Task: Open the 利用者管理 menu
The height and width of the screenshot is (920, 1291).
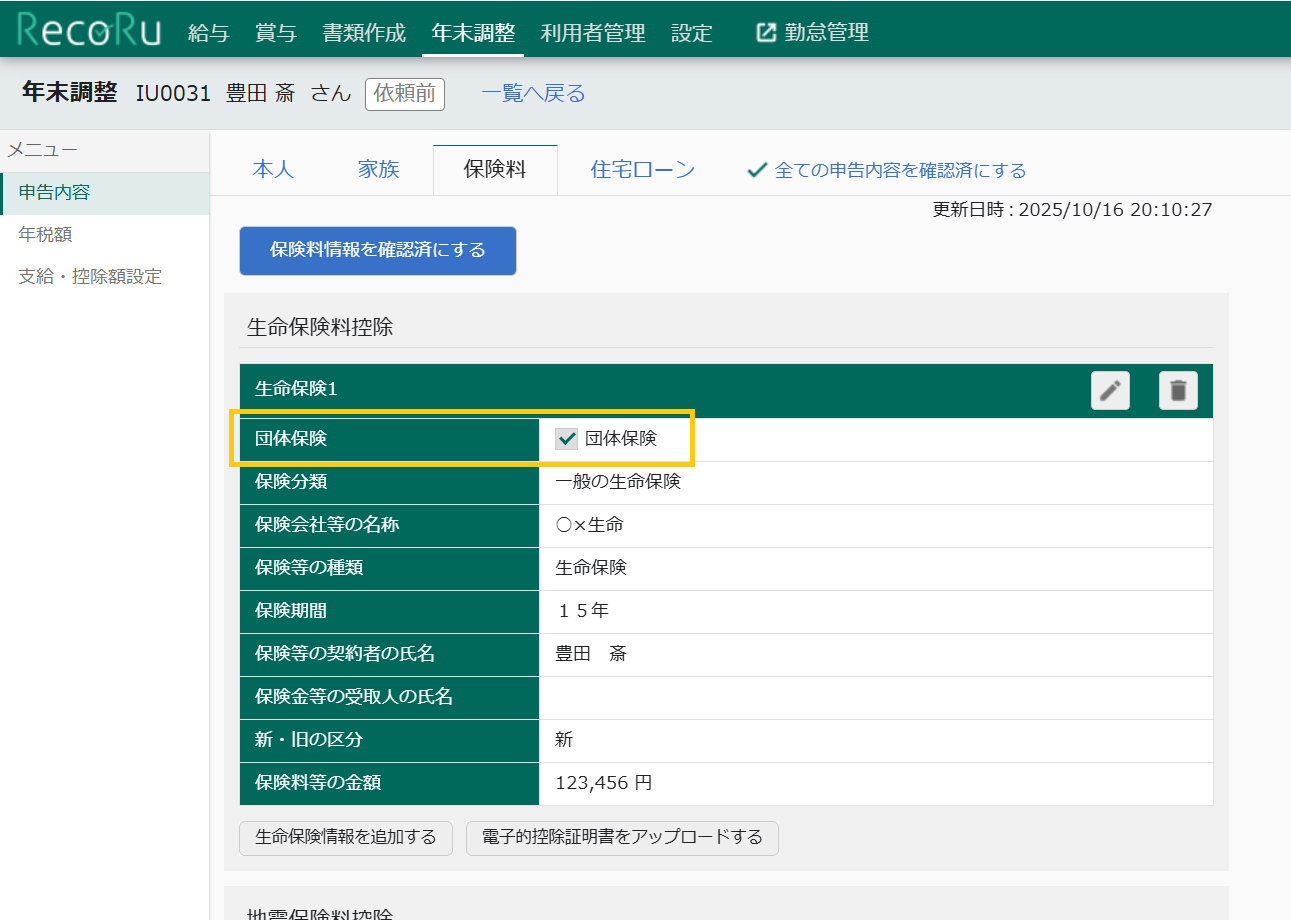Action: [x=593, y=32]
